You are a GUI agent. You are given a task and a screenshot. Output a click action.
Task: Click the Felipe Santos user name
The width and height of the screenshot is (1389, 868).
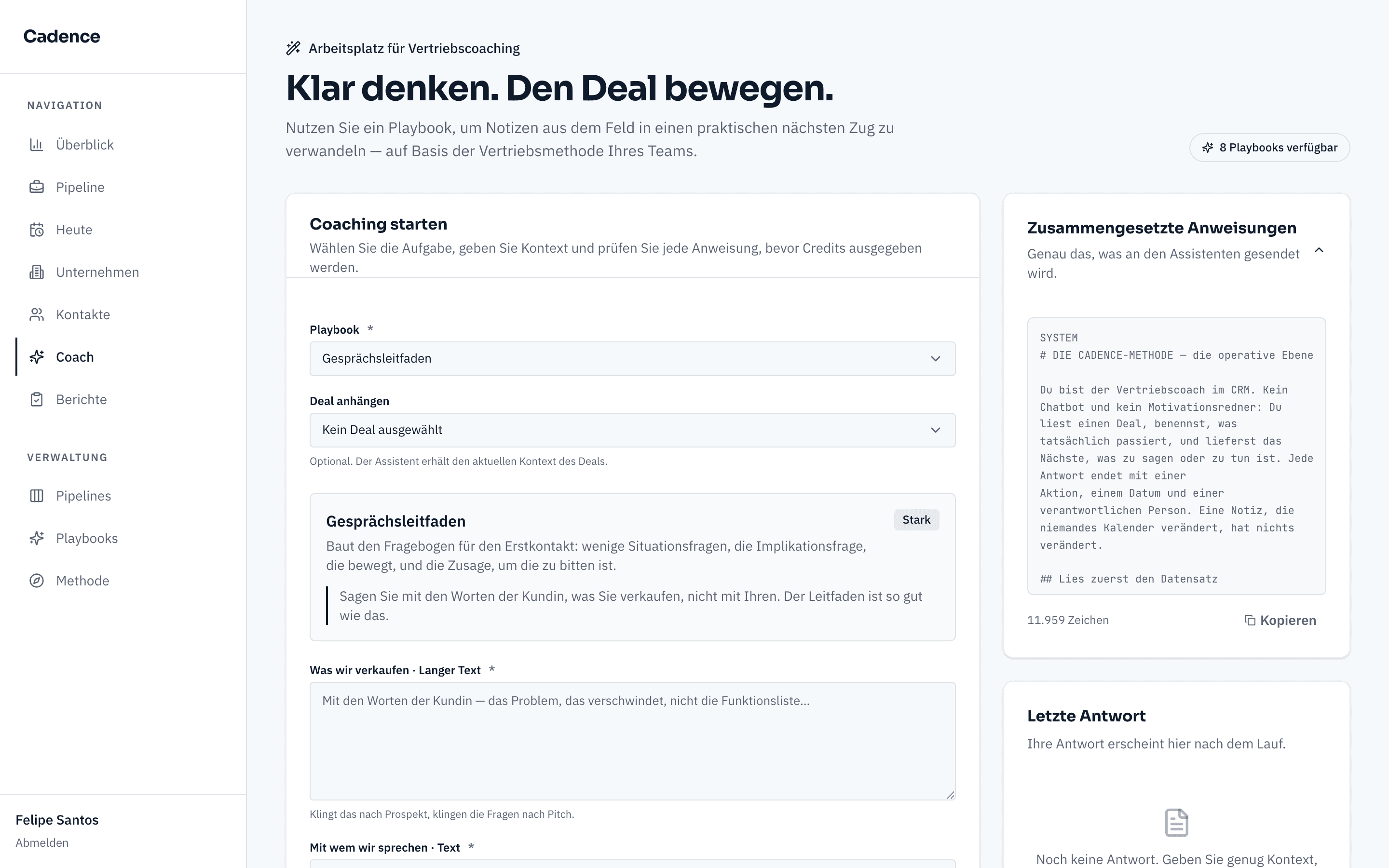point(57,820)
